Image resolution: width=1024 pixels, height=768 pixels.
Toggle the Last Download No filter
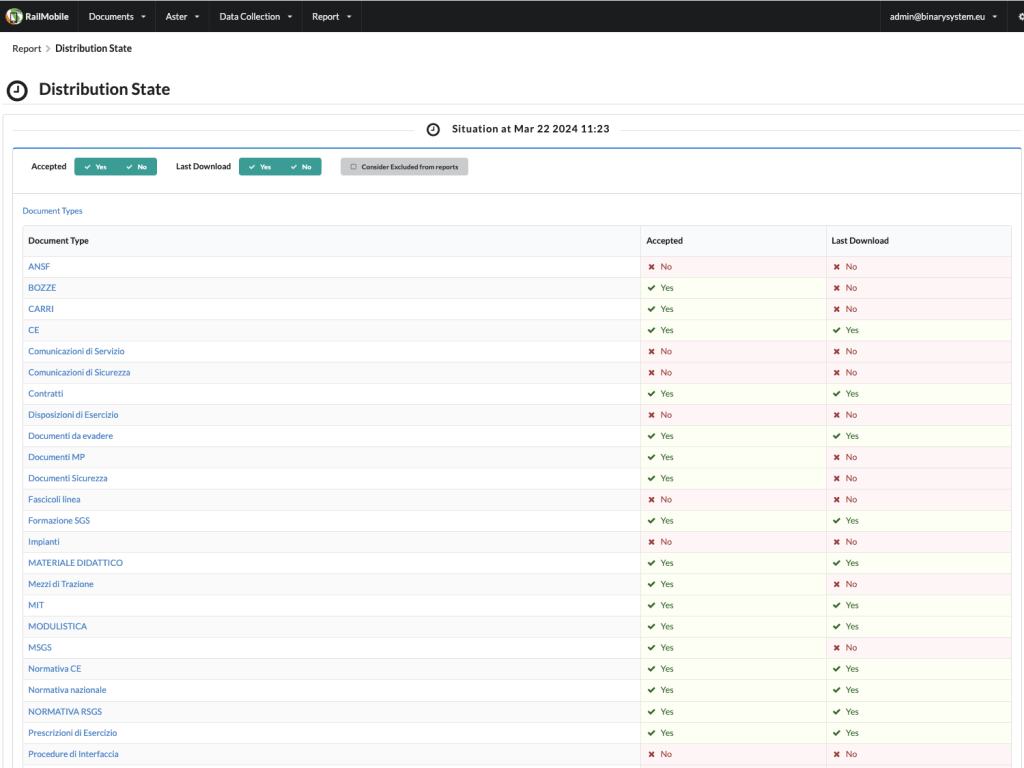click(x=301, y=167)
